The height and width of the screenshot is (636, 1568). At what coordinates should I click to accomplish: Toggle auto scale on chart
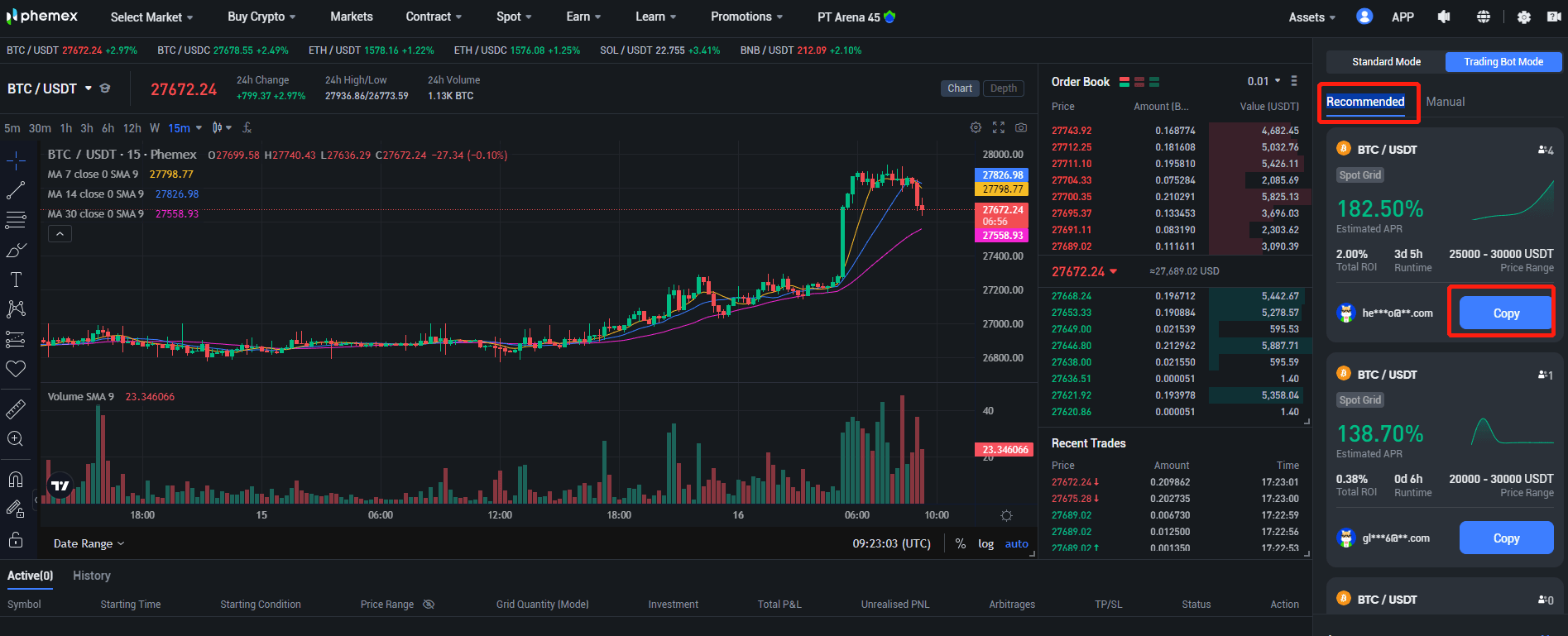coord(1016,543)
